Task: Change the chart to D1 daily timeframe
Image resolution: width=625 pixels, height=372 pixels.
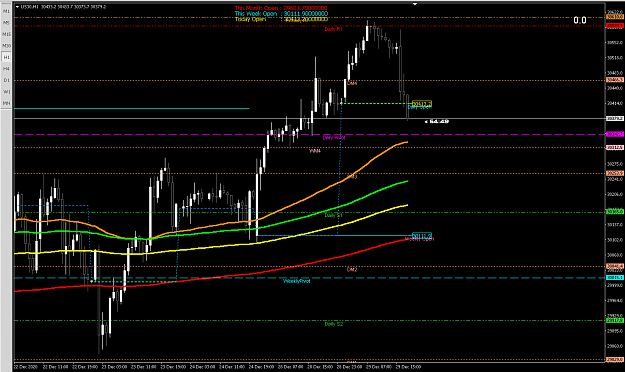Action: (x=6, y=81)
